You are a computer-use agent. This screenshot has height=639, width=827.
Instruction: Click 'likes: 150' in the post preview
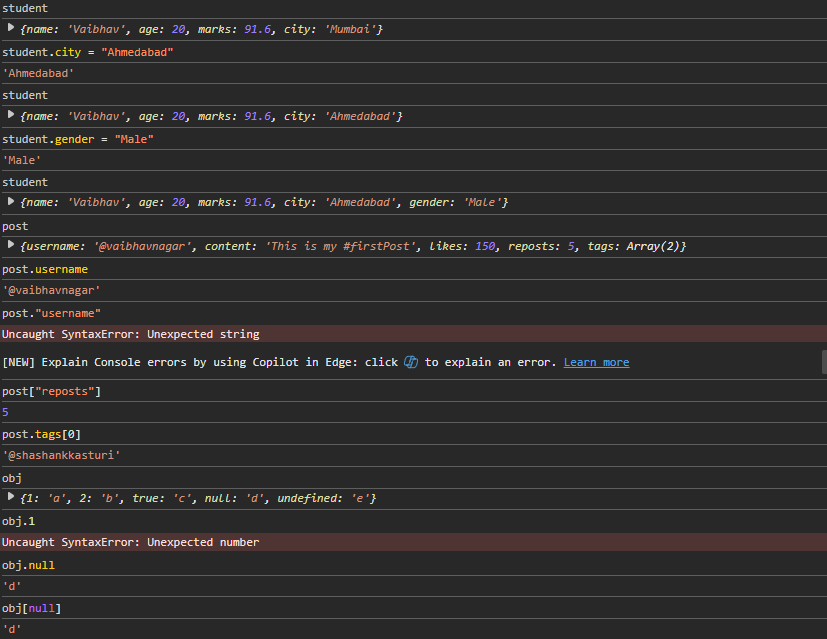(463, 246)
